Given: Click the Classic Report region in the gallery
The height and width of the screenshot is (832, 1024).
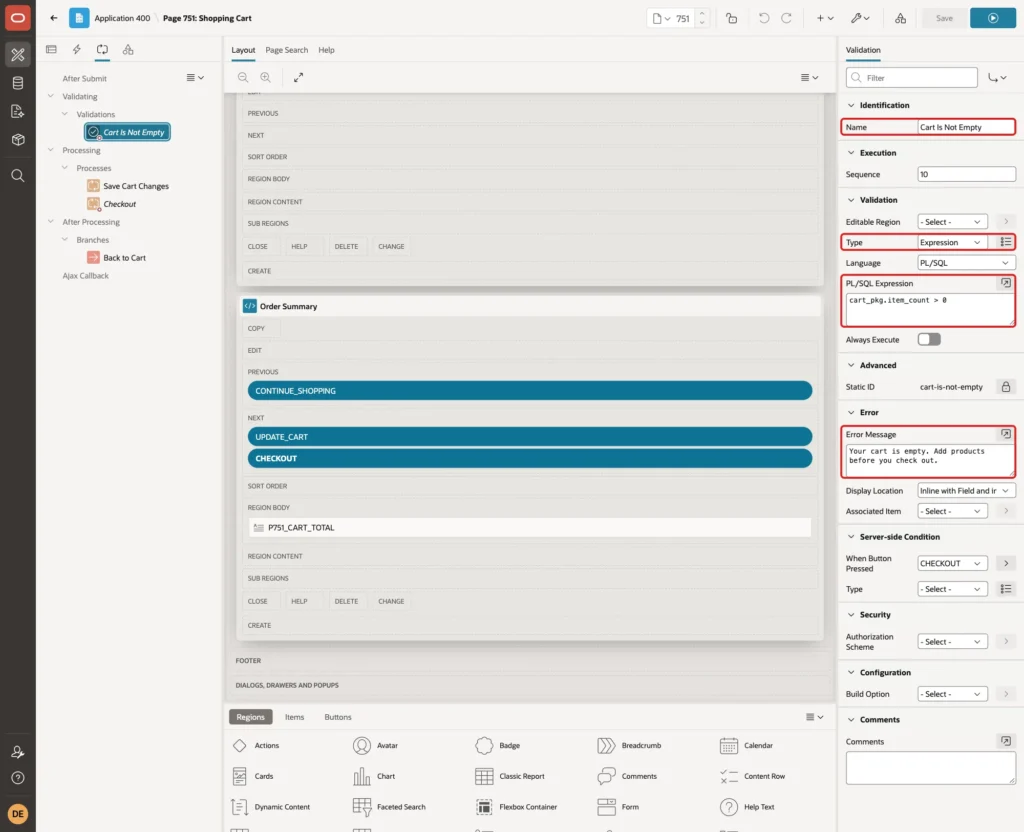Looking at the screenshot, I should pyautogui.click(x=510, y=776).
